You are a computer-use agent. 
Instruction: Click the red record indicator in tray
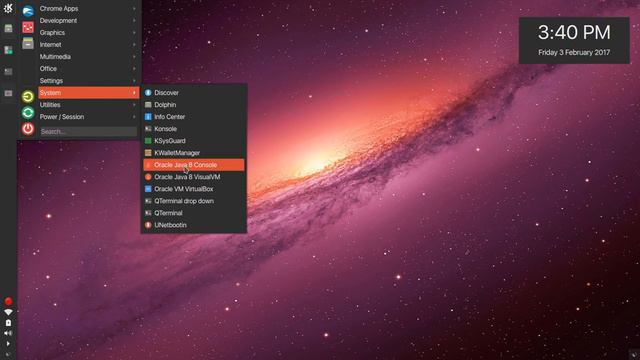(x=8, y=301)
